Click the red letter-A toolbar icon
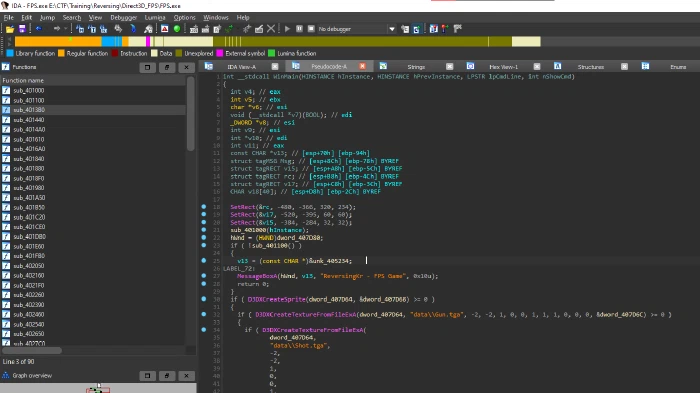 (165, 29)
